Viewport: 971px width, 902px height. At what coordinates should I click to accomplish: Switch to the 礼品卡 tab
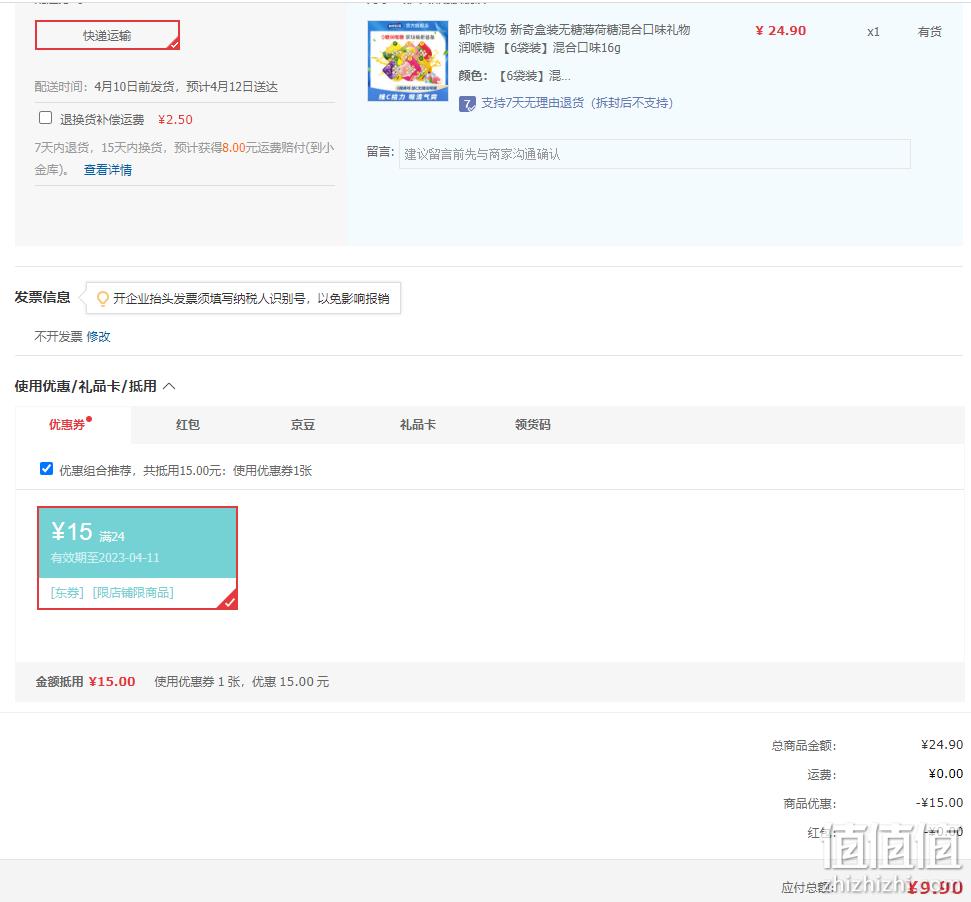[x=418, y=425]
